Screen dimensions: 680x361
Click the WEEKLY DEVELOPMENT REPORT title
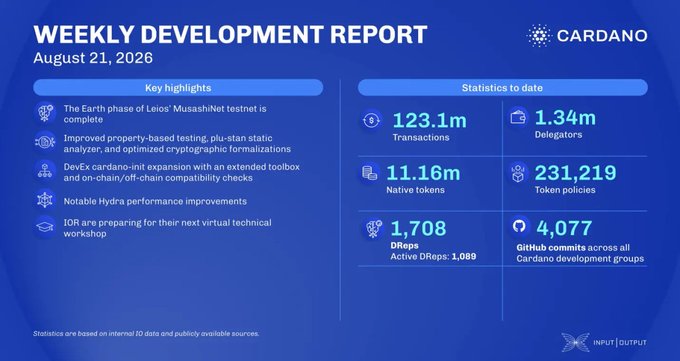click(x=230, y=35)
